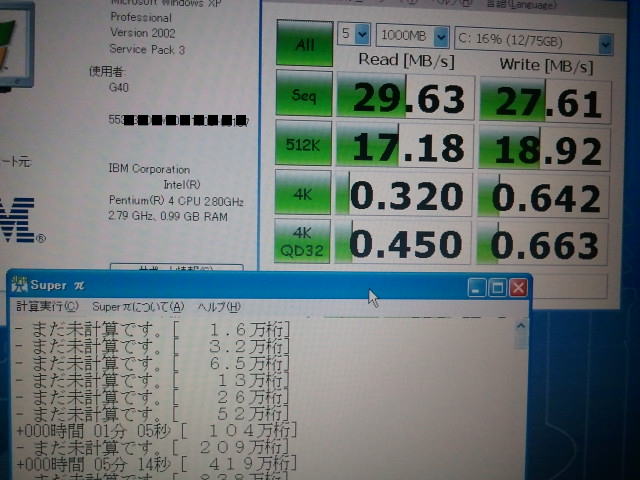Select the 4K read value 0.320
Screen dimensions: 640x480
click(403, 194)
